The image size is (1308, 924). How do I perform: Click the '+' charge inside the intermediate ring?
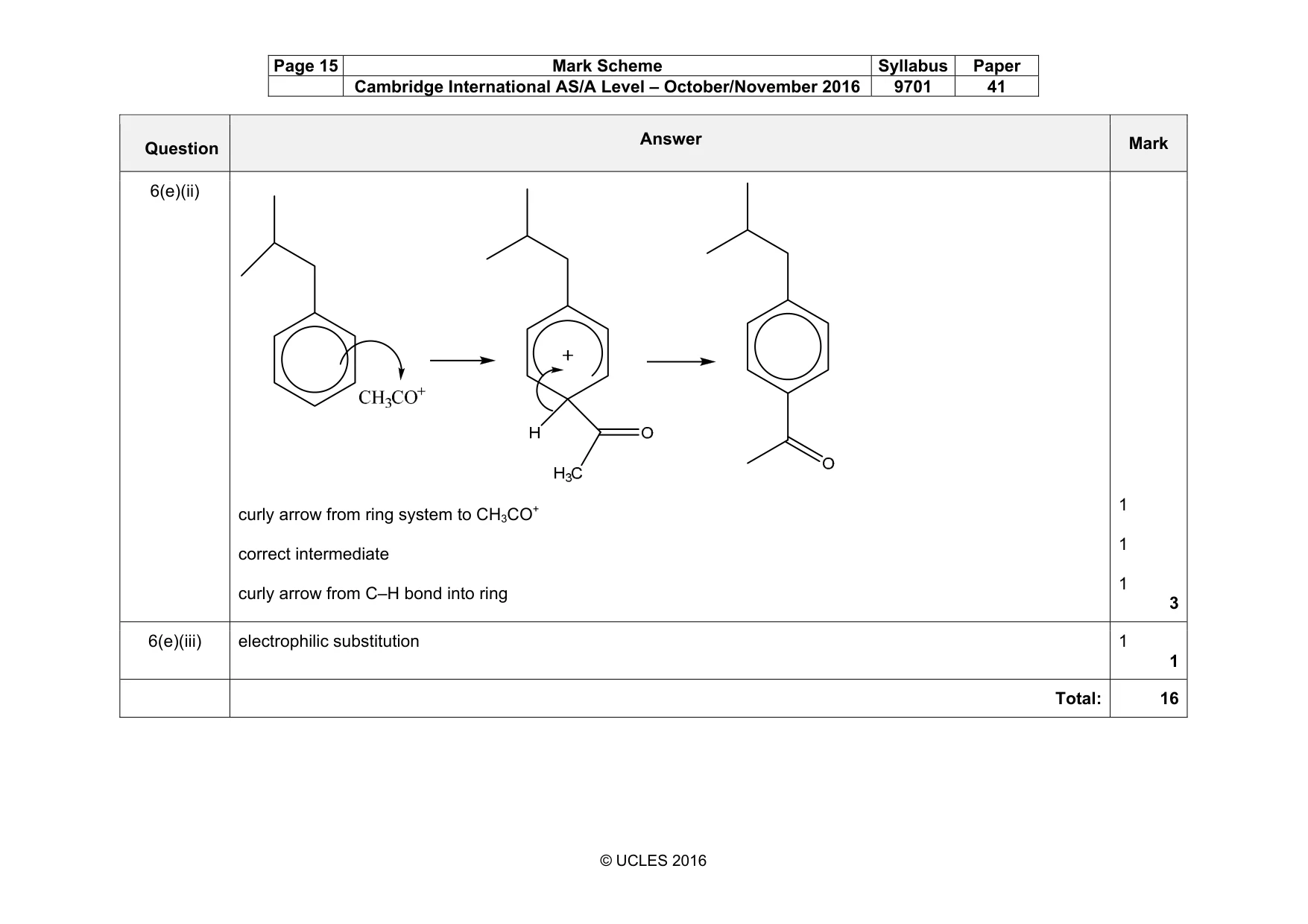568,355
